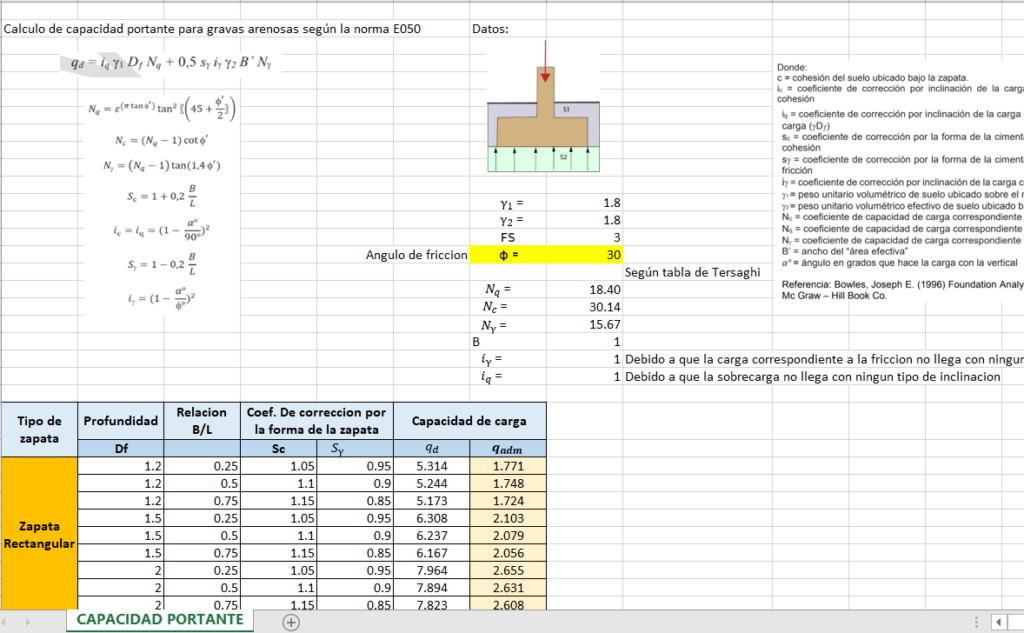Open the CAPACIDAD PORTANTE sheet tab
This screenshot has width=1024, height=633.
click(x=159, y=620)
